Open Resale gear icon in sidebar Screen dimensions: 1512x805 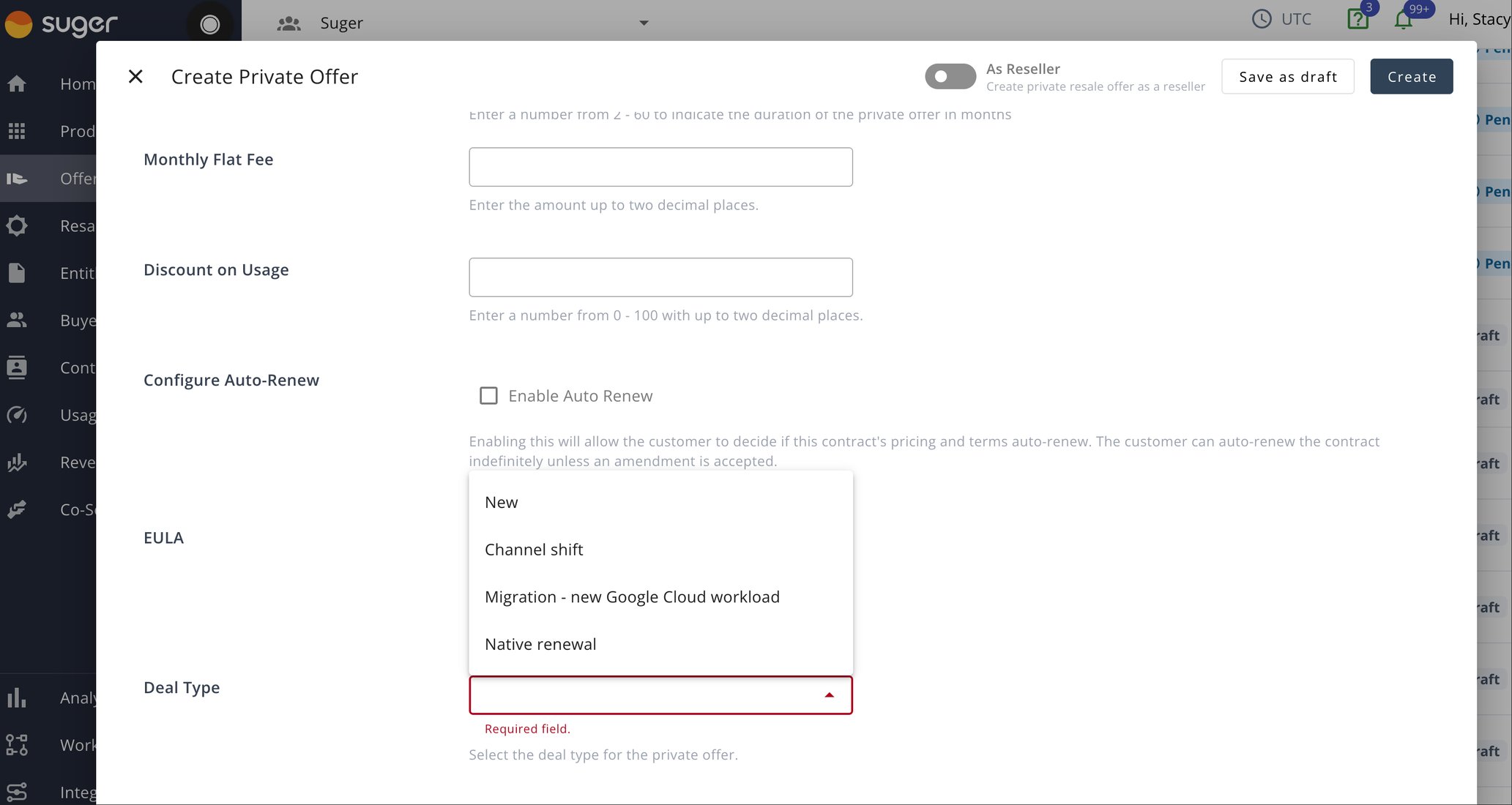(17, 225)
